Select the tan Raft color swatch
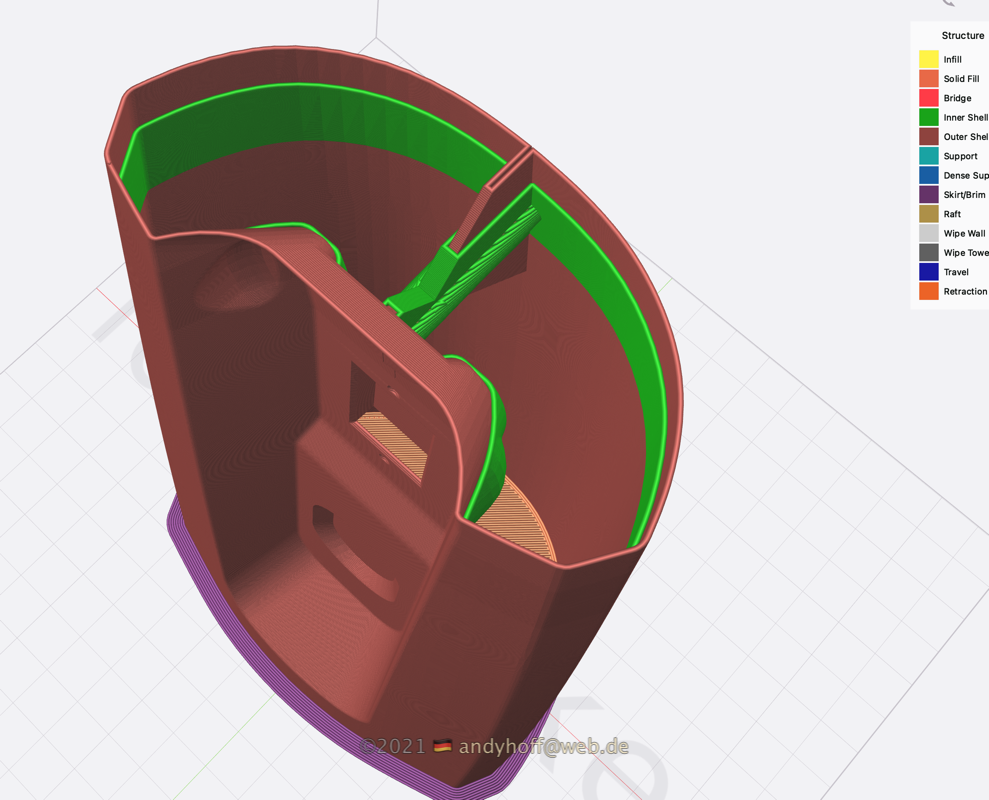 [x=929, y=214]
